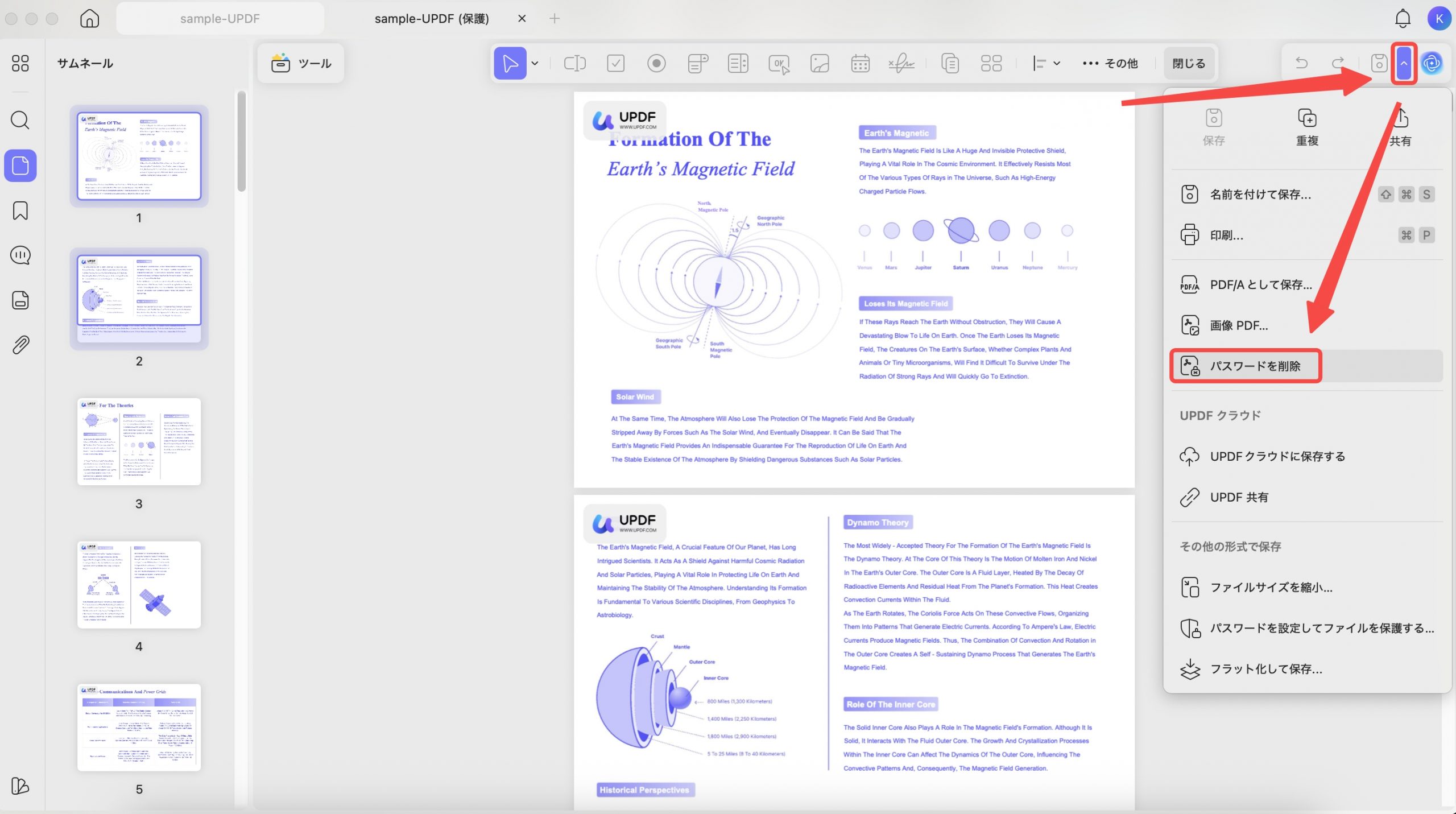Click the 'Solar Wind' heading in document
This screenshot has width=1456, height=814.
(635, 397)
